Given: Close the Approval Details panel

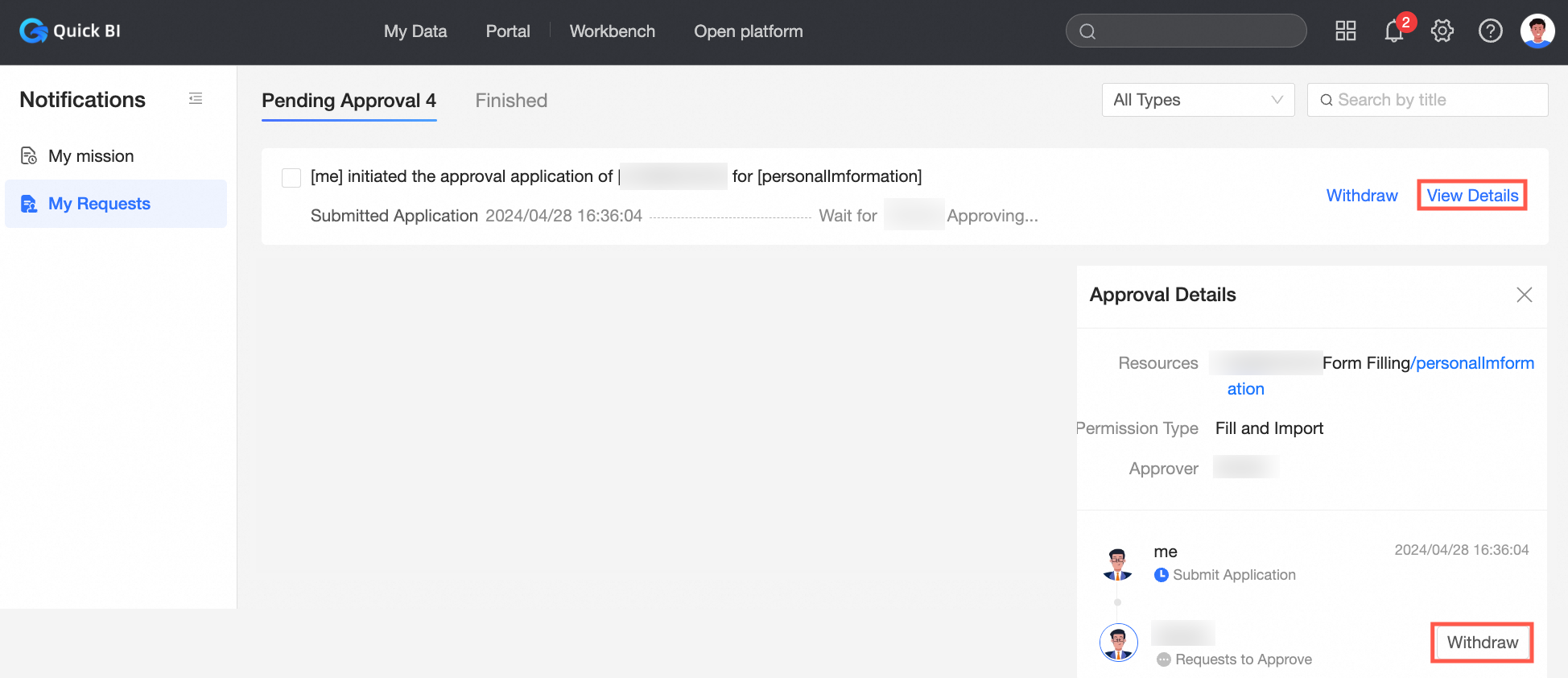Looking at the screenshot, I should 1524,295.
